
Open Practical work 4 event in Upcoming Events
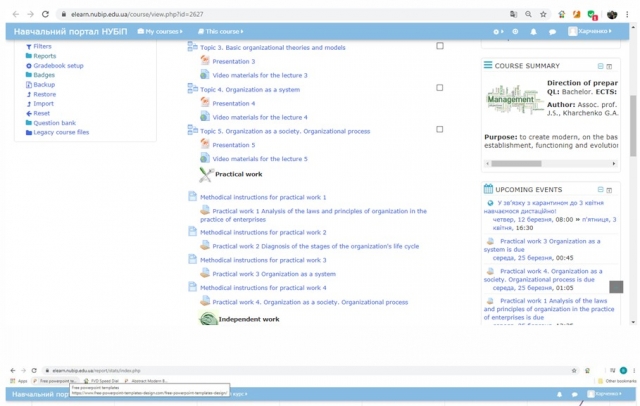point(543,275)
